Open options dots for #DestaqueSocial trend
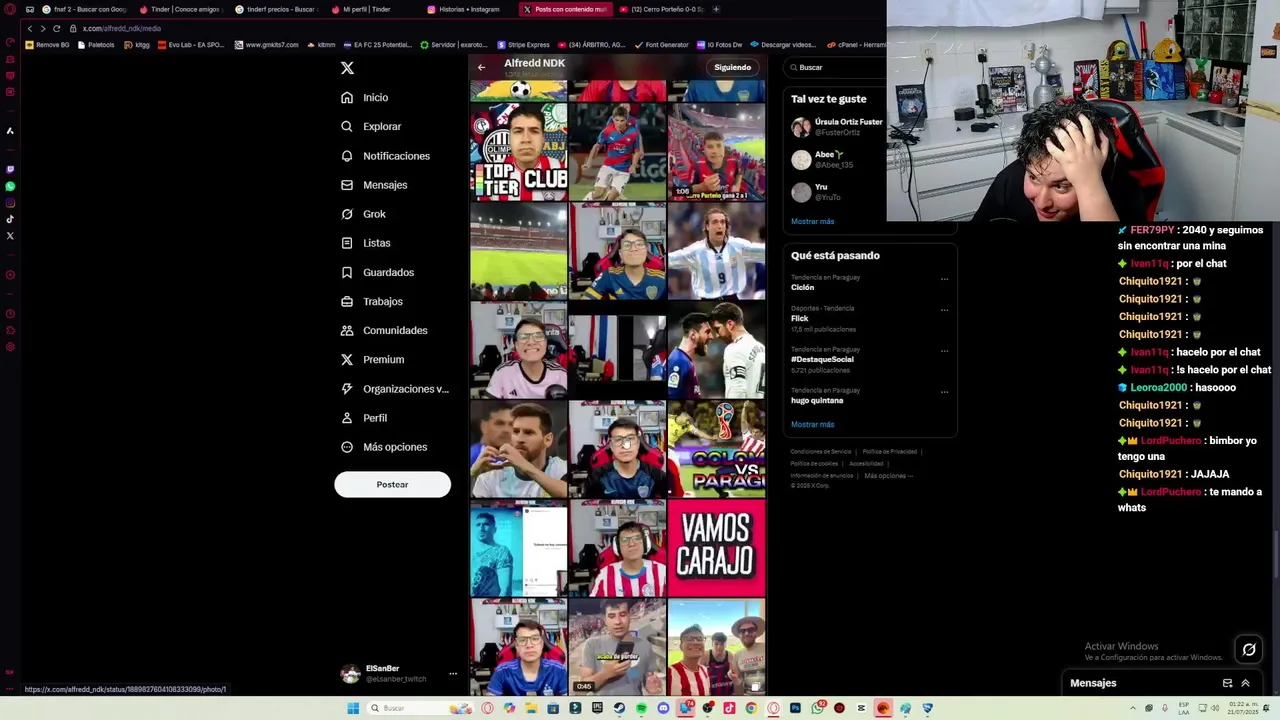1280x720 pixels. [944, 352]
